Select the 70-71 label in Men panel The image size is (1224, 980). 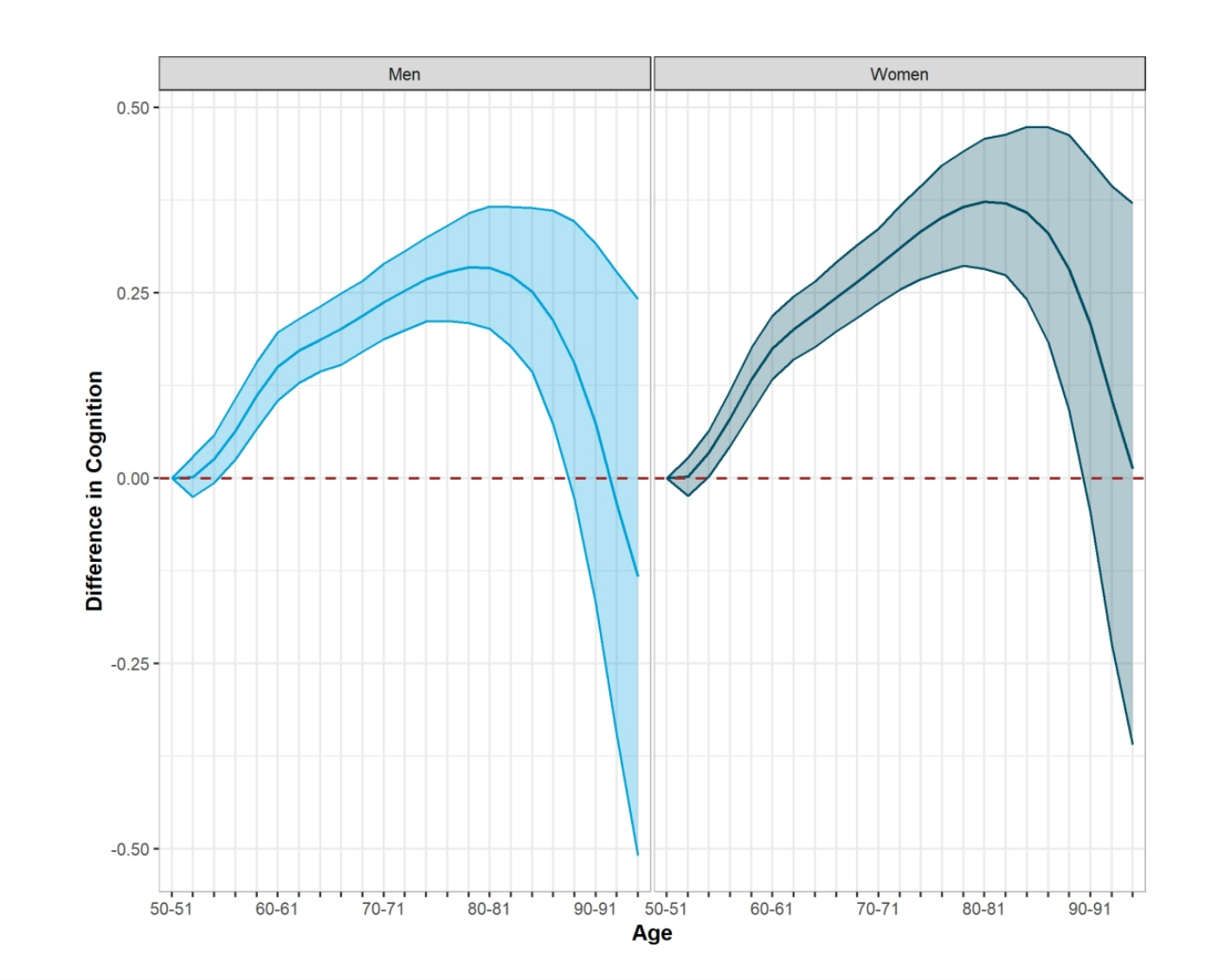tap(383, 909)
